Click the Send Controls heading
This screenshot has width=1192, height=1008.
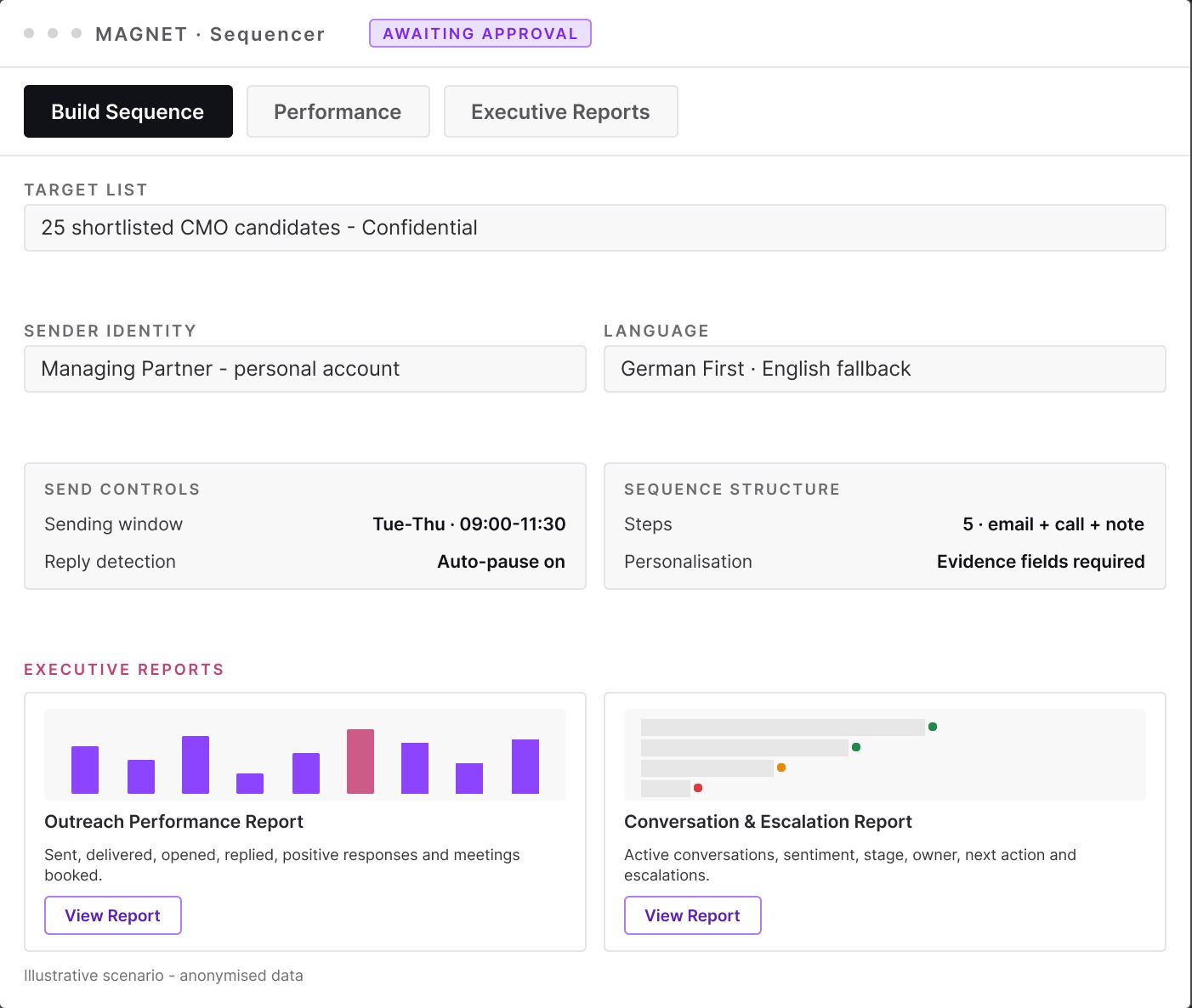pos(122,490)
